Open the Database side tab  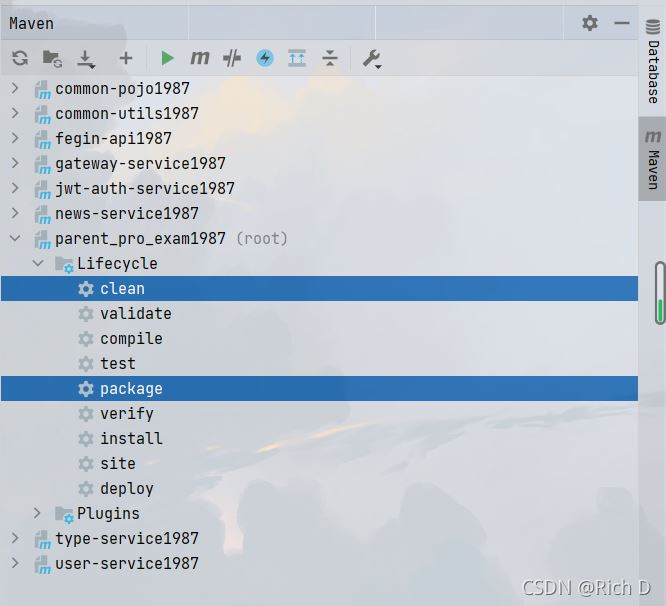(x=653, y=61)
